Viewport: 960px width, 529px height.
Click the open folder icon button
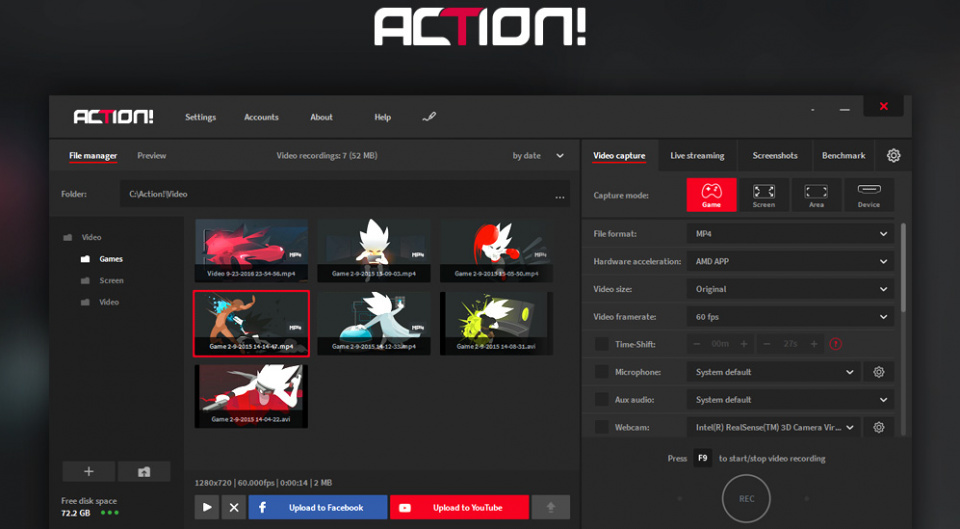(144, 471)
